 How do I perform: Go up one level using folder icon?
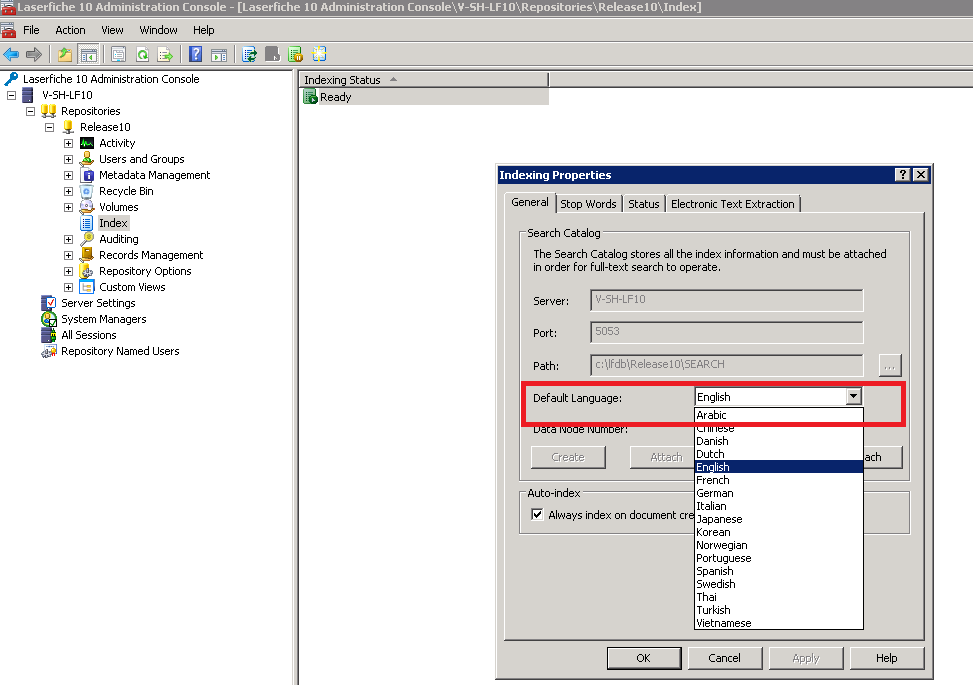tap(65, 55)
